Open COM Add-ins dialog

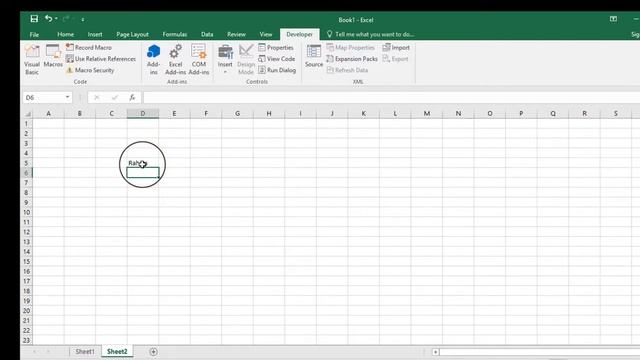[x=199, y=60]
